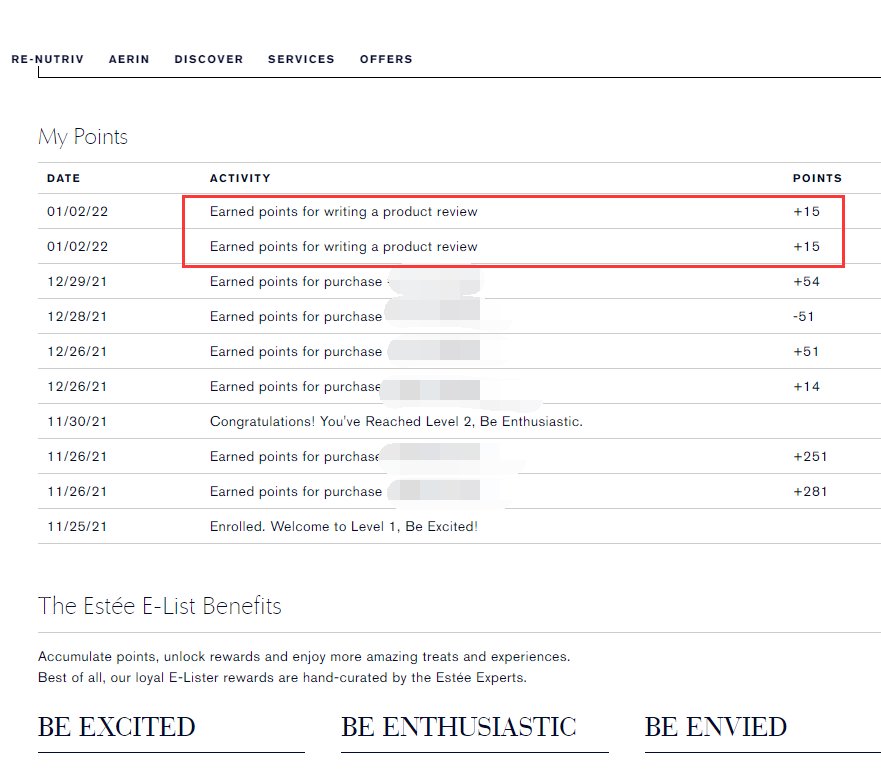Click the Accumulate points description line
The image size is (881, 770).
[304, 656]
